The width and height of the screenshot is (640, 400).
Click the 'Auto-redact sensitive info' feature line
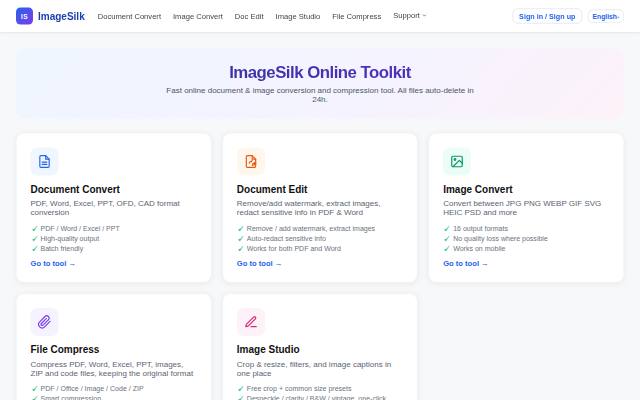282,239
